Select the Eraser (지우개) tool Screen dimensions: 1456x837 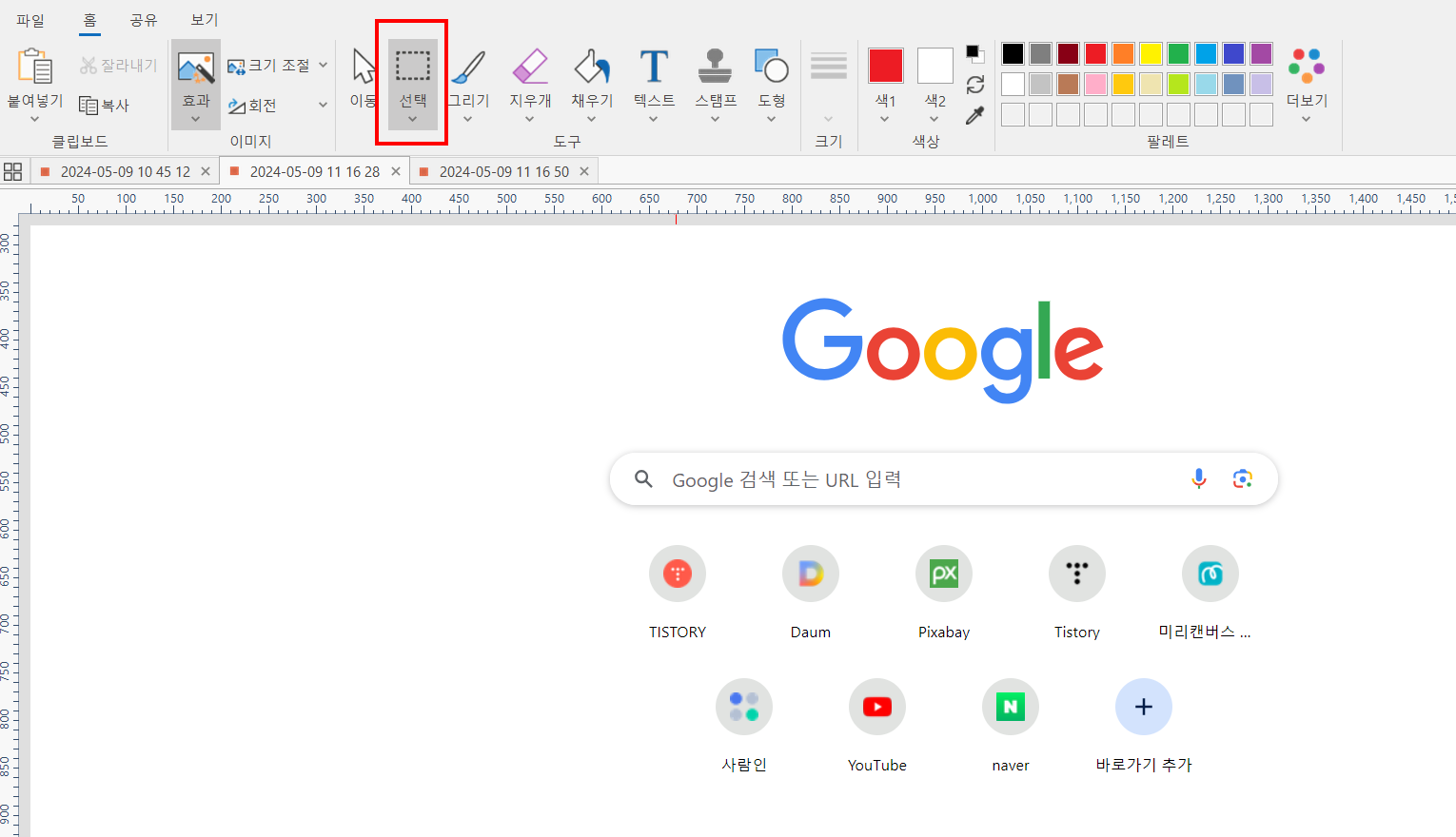point(530,67)
